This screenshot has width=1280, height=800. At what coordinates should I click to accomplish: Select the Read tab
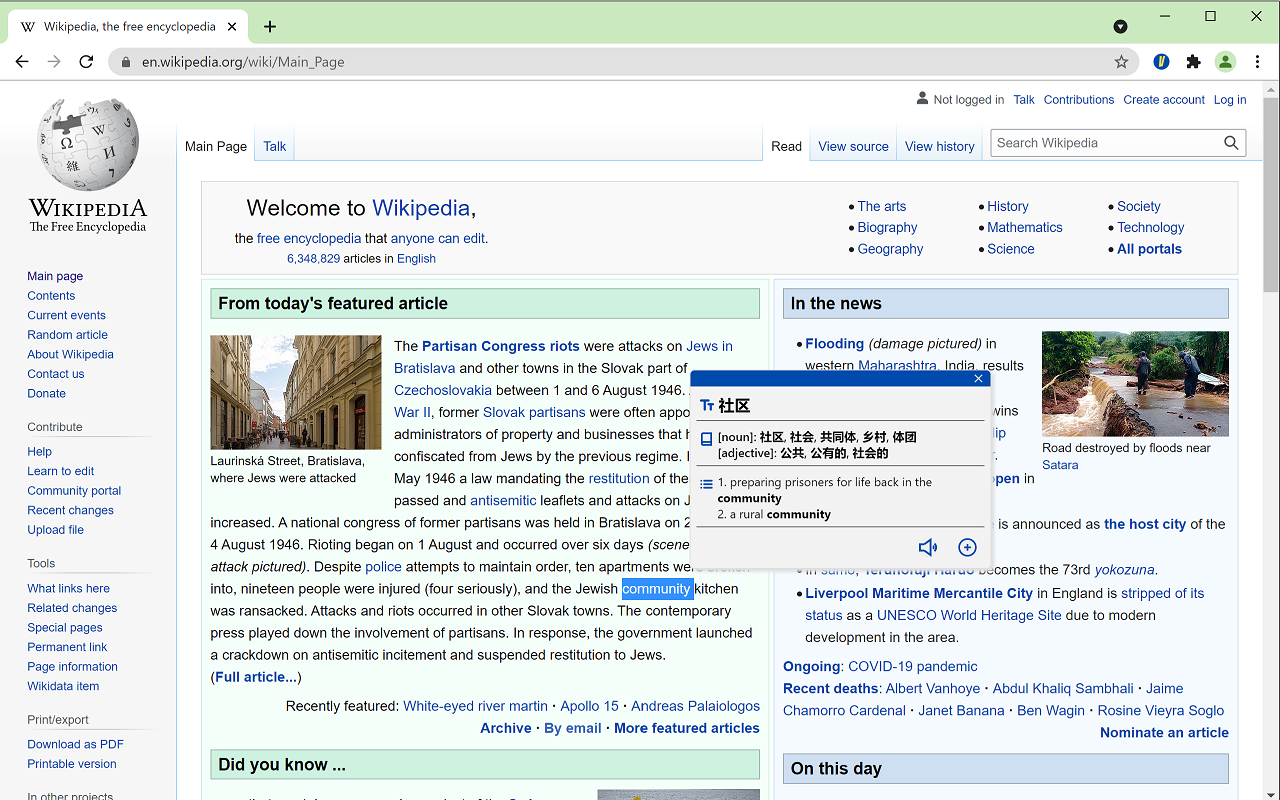pyautogui.click(x=786, y=146)
